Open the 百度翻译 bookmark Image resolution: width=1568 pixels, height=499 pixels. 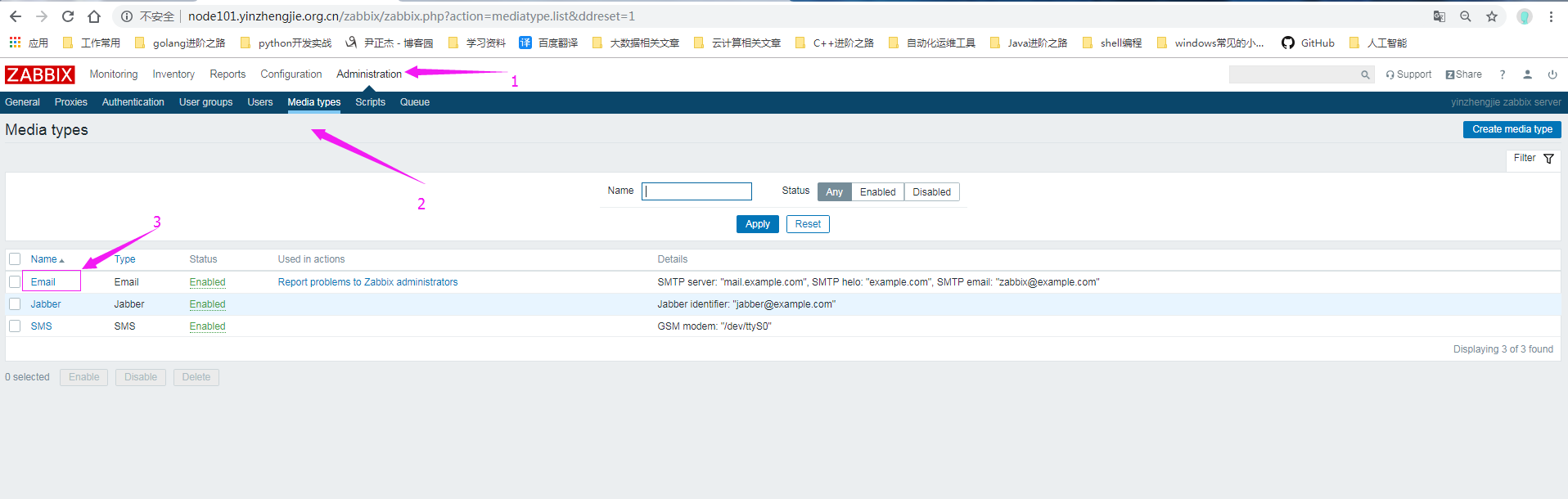coord(548,43)
